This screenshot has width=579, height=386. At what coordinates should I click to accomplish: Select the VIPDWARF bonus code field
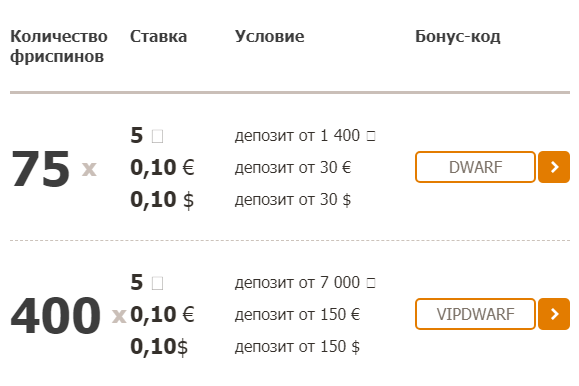tap(475, 314)
